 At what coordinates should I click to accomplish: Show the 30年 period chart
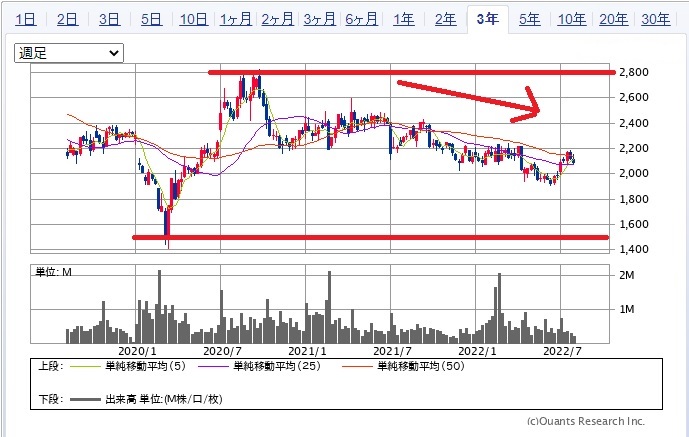(656, 19)
